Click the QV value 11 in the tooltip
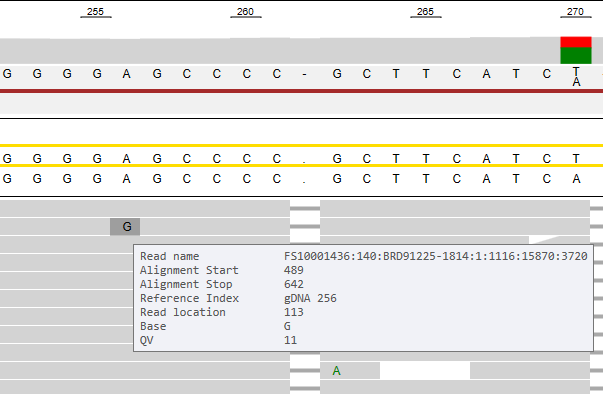603x394 pixels. point(290,340)
